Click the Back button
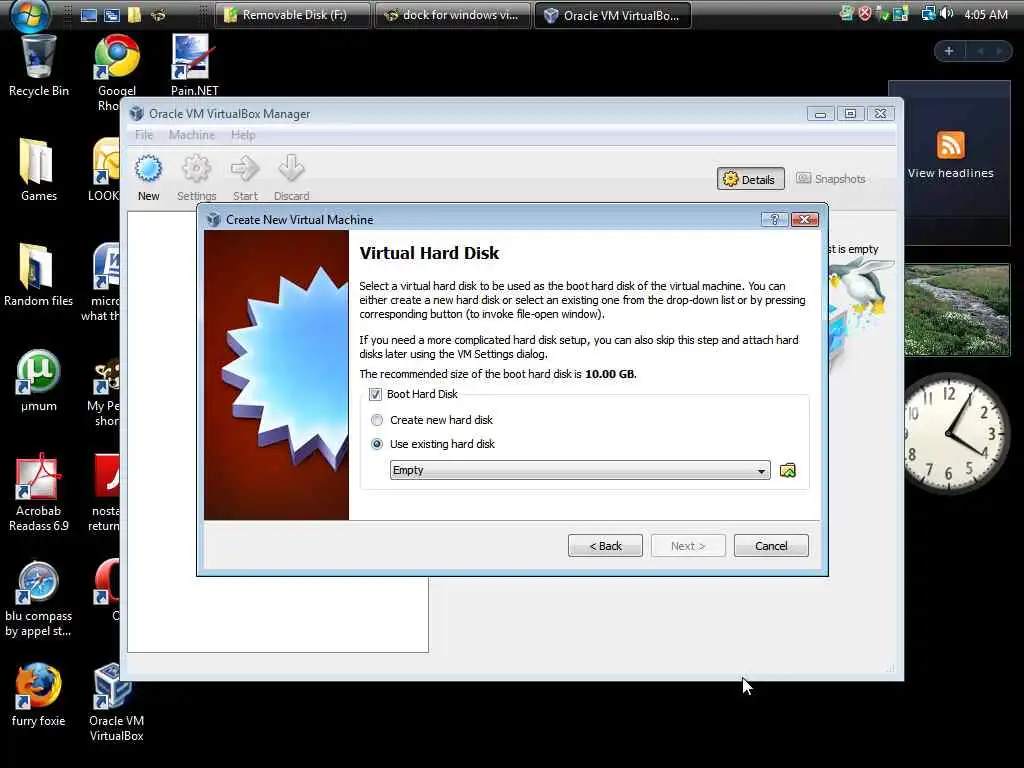1024x768 pixels. pyautogui.click(x=605, y=546)
